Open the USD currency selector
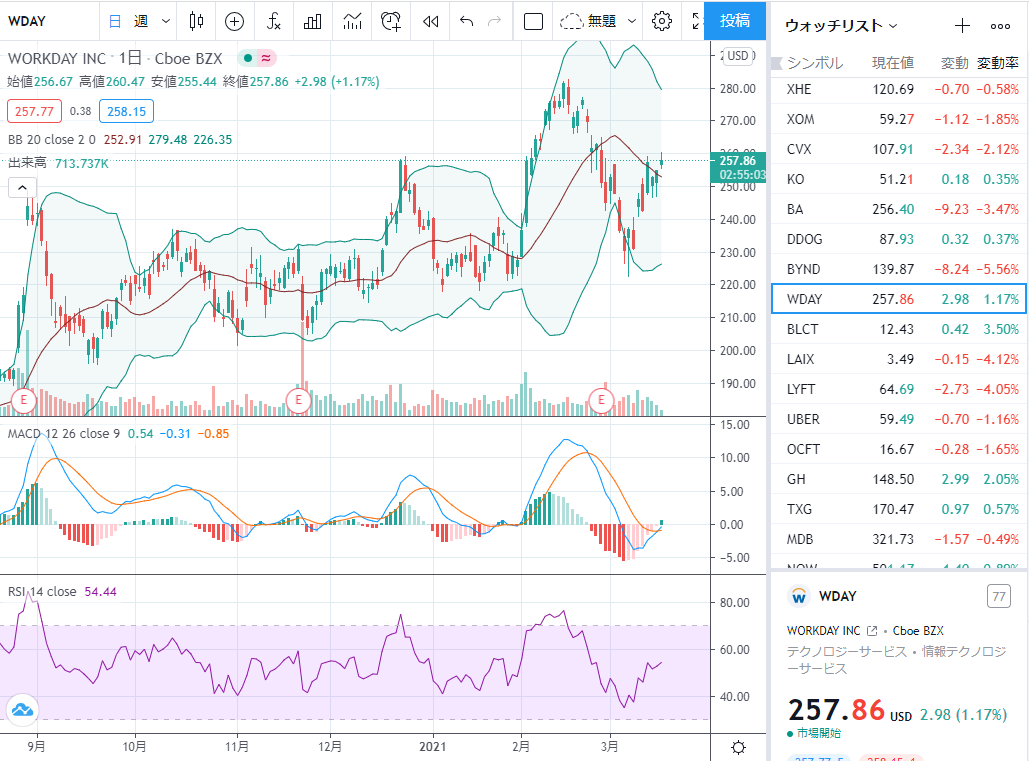The height and width of the screenshot is (761, 1029). pyautogui.click(x=738, y=56)
